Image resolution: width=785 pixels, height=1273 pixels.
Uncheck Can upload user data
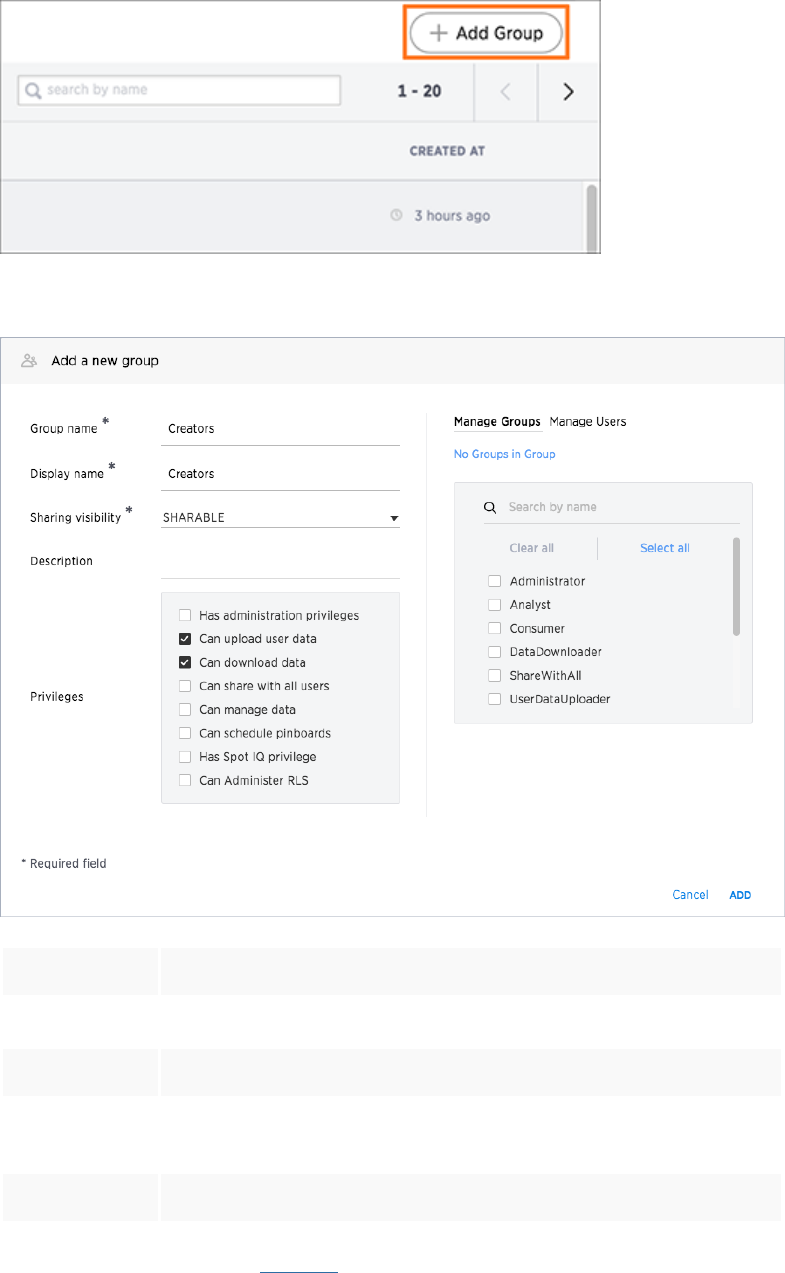[x=185, y=639]
